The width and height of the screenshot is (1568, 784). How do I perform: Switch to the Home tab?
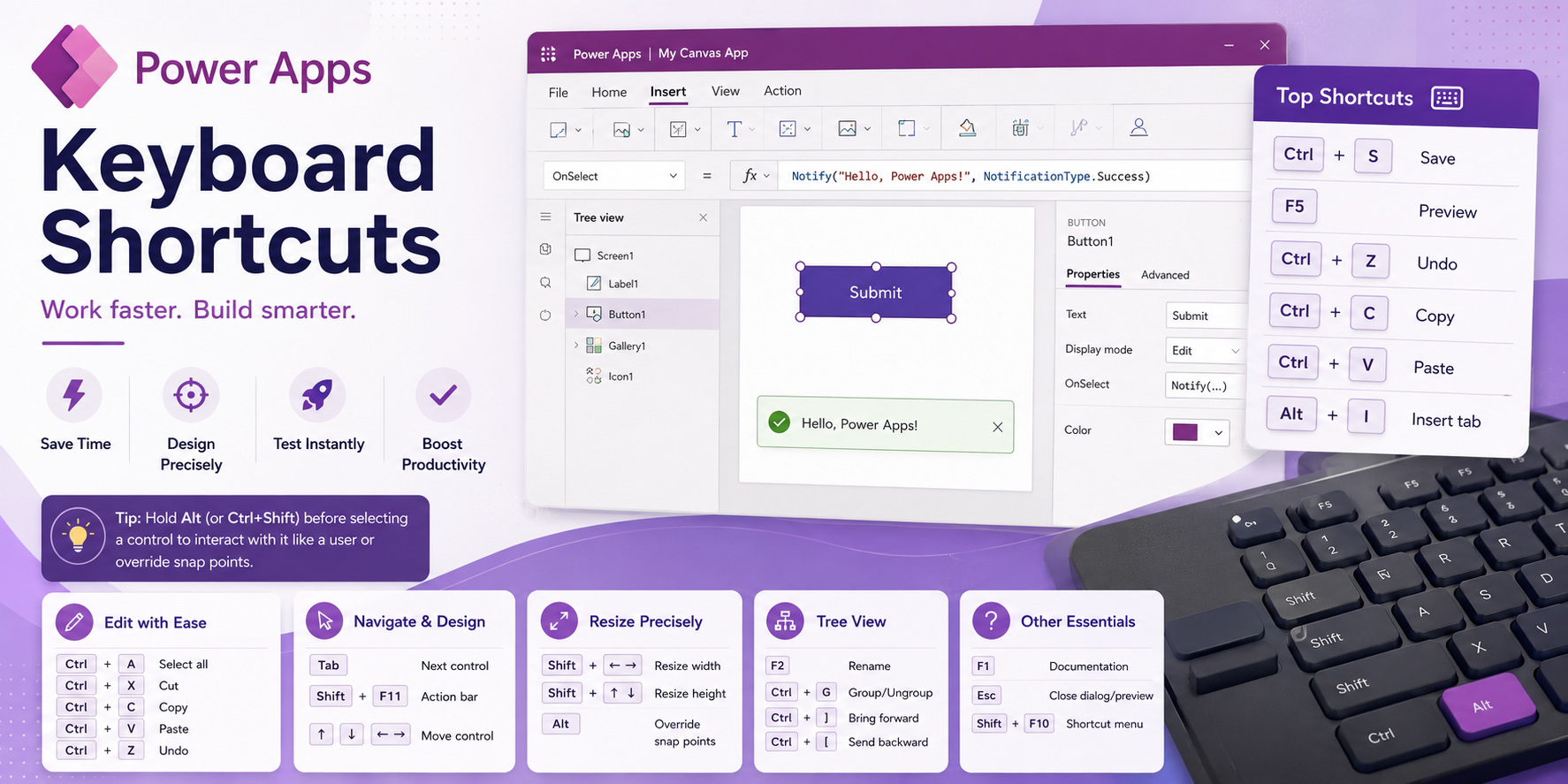point(609,92)
